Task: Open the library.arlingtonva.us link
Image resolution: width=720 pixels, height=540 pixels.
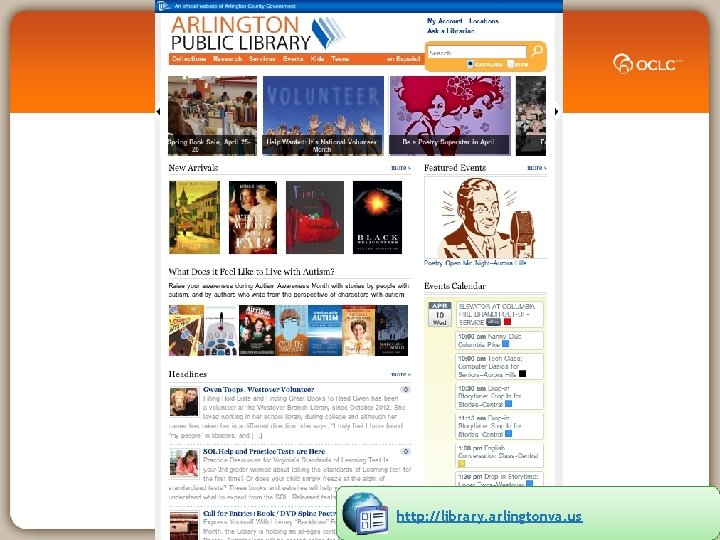Action: 489,516
